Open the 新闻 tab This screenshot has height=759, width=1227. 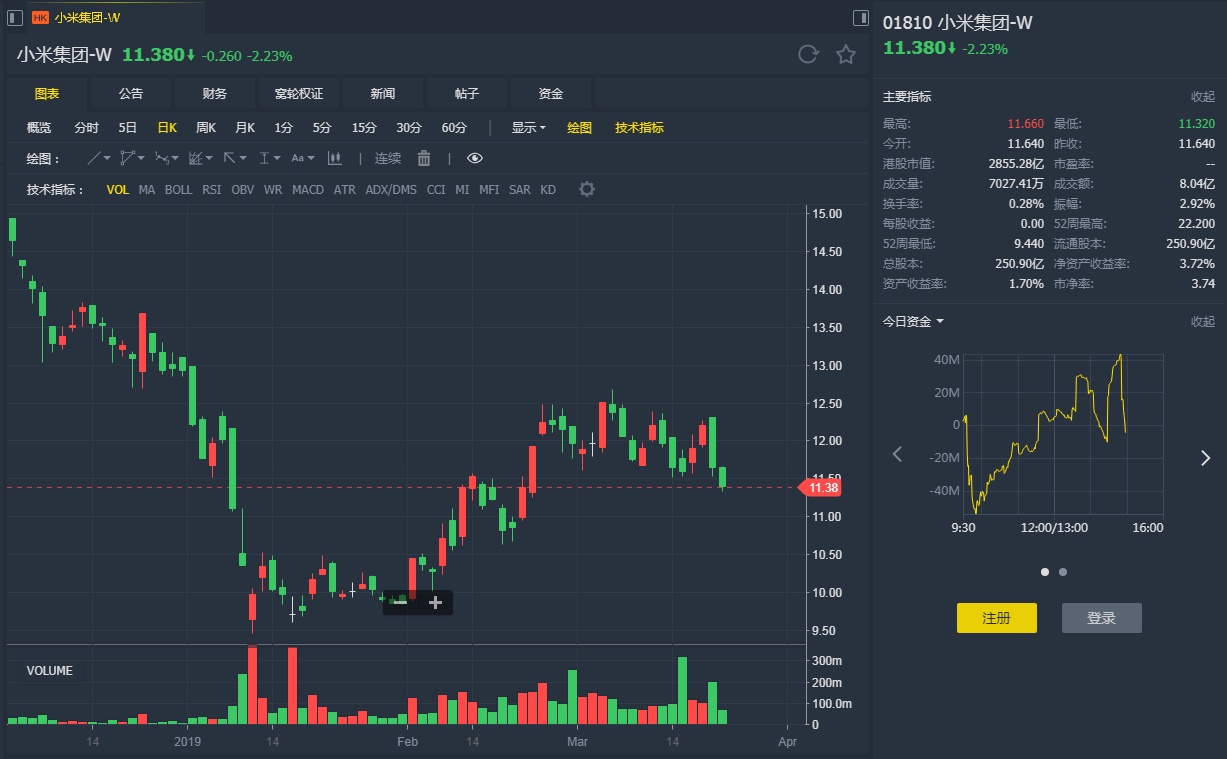point(382,93)
